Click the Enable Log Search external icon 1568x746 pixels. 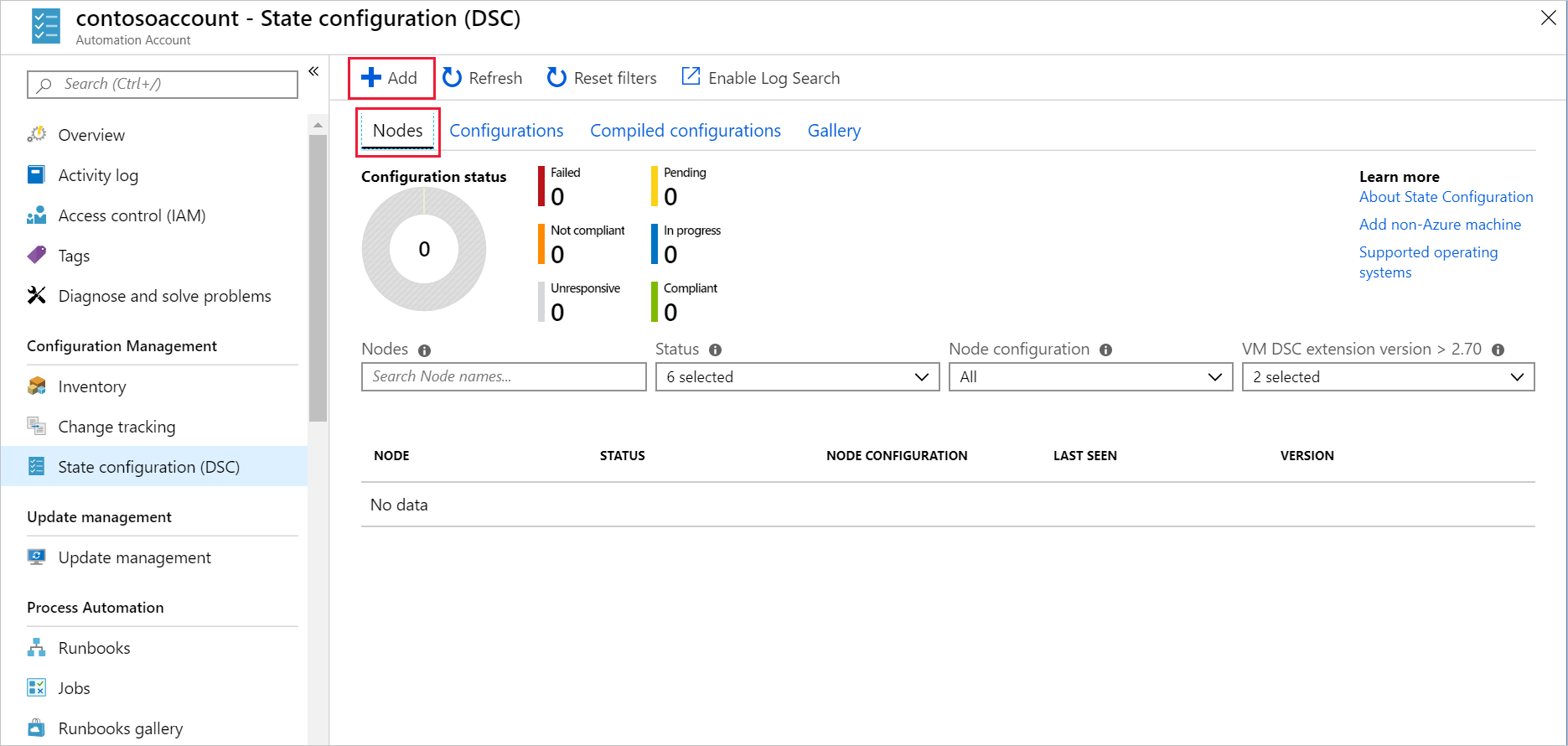coord(691,76)
